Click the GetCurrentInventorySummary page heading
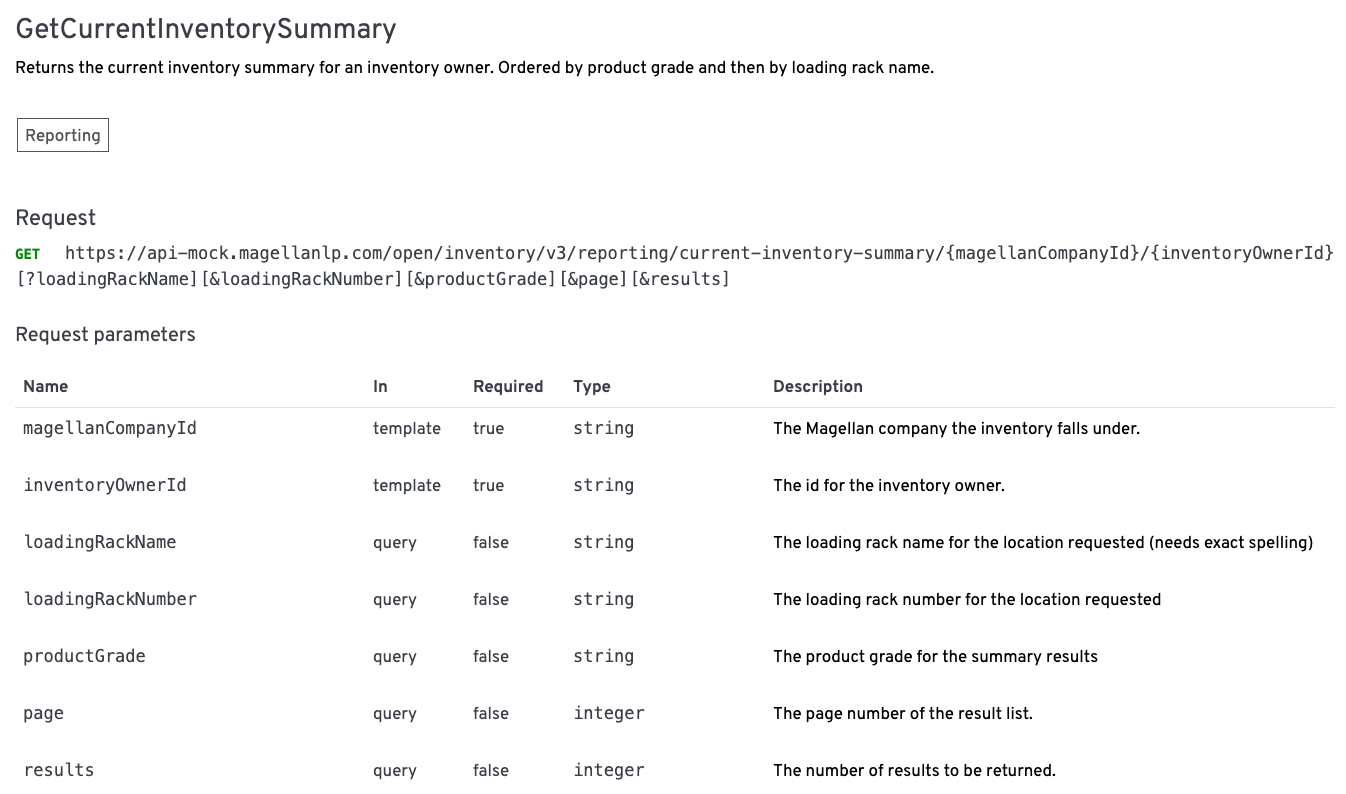The width and height of the screenshot is (1346, 794). (206, 29)
